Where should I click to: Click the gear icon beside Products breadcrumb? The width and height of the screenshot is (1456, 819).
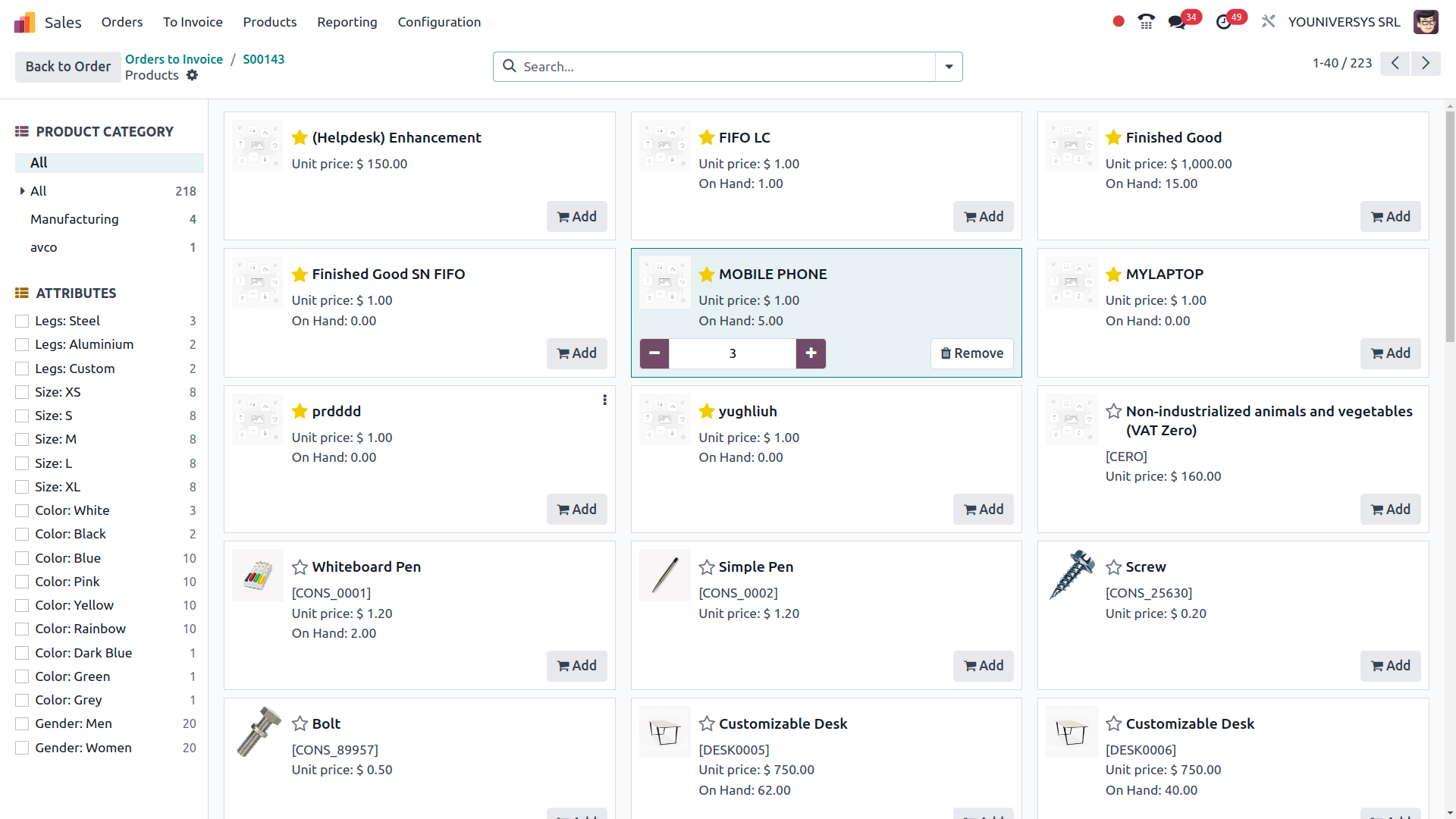(x=193, y=75)
